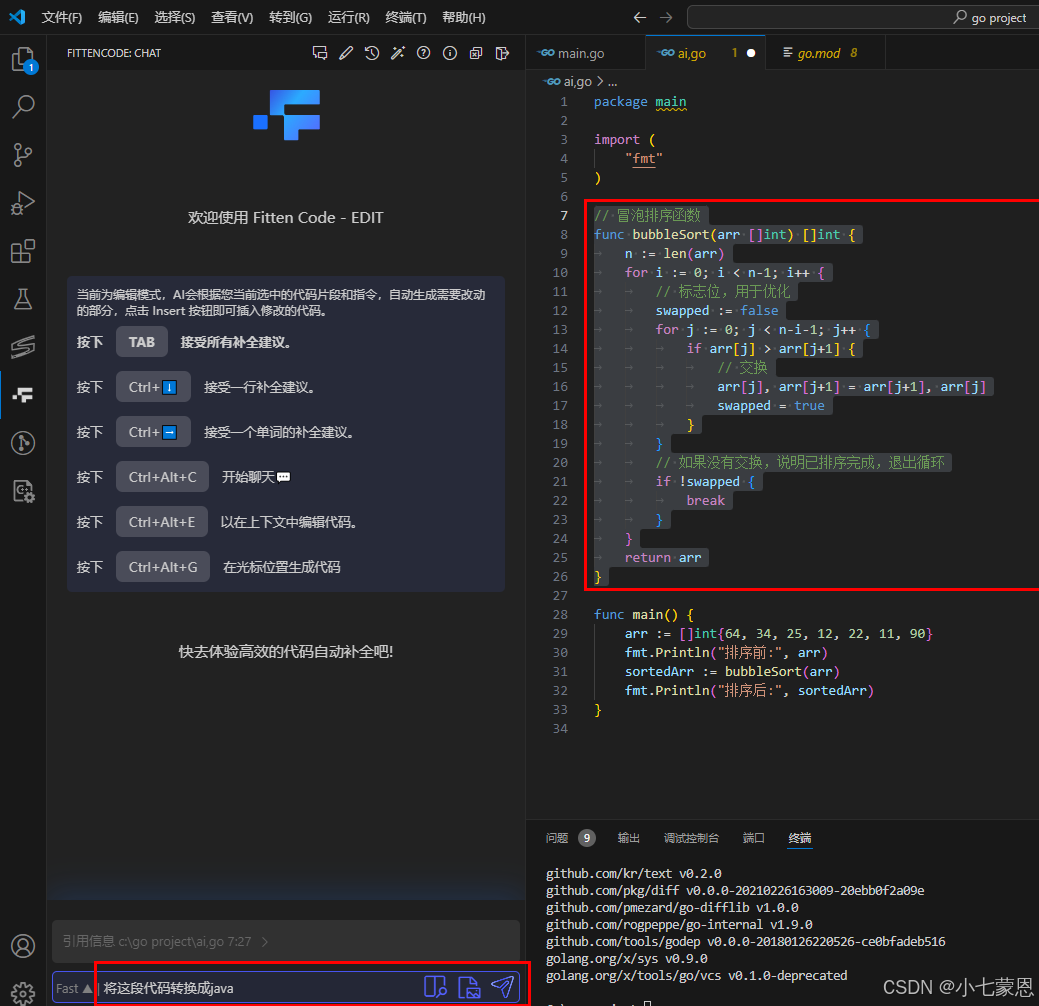This screenshot has width=1039, height=1006.
Task: Expand the 引用信息 reference chevron
Action: coord(265,941)
